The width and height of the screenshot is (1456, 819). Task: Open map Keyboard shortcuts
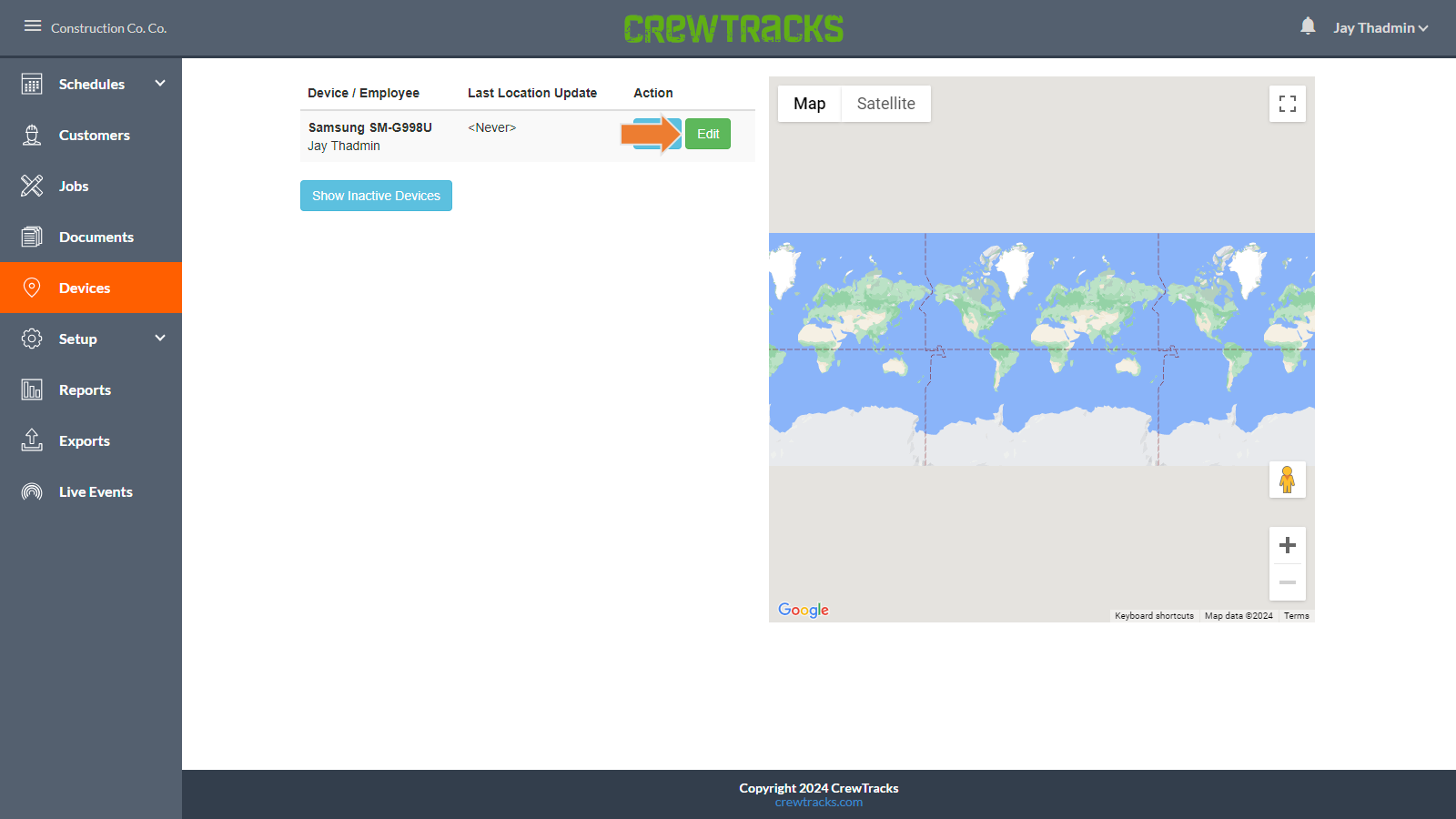[1154, 616]
